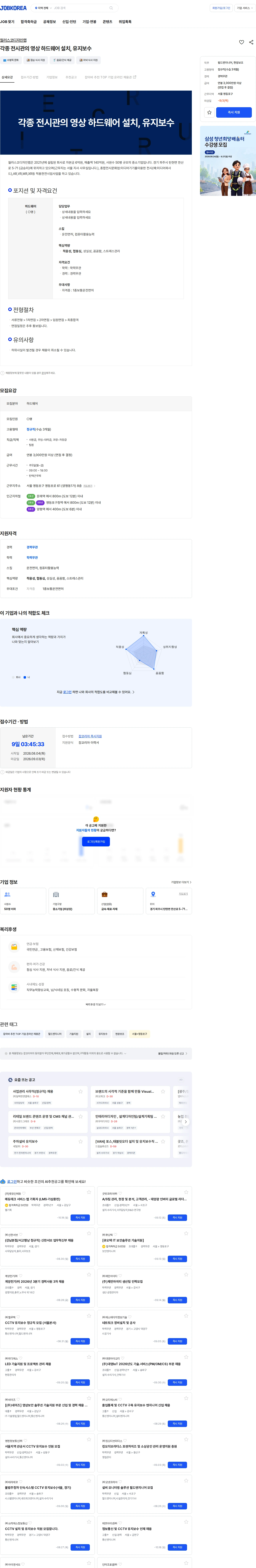Star the 리테일 브랜드 콘텐츠 운영 card
This screenshot has height=1568, width=256.
[x=80, y=1116]
